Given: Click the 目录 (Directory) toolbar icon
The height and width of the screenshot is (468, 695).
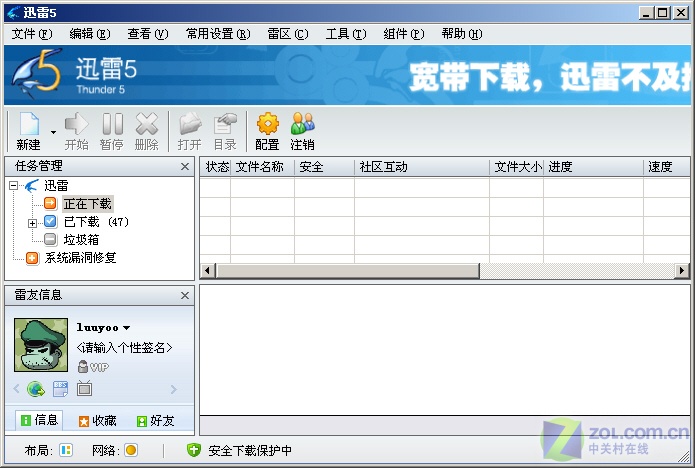Looking at the screenshot, I should tap(225, 131).
